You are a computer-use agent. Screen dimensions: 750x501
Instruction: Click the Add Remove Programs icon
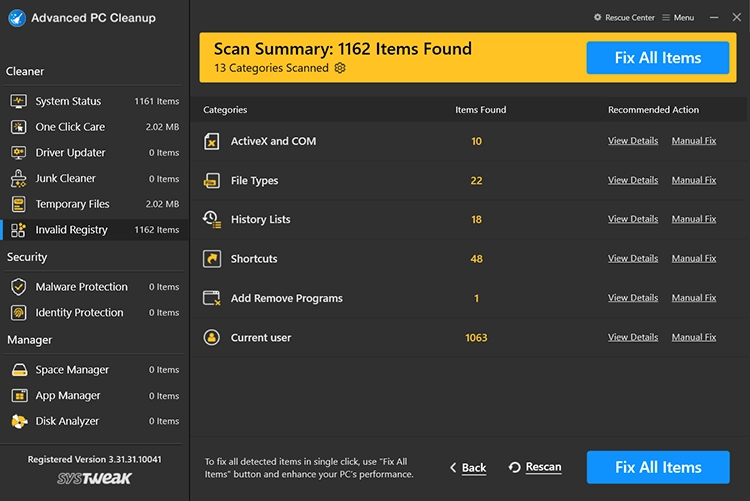coord(212,298)
